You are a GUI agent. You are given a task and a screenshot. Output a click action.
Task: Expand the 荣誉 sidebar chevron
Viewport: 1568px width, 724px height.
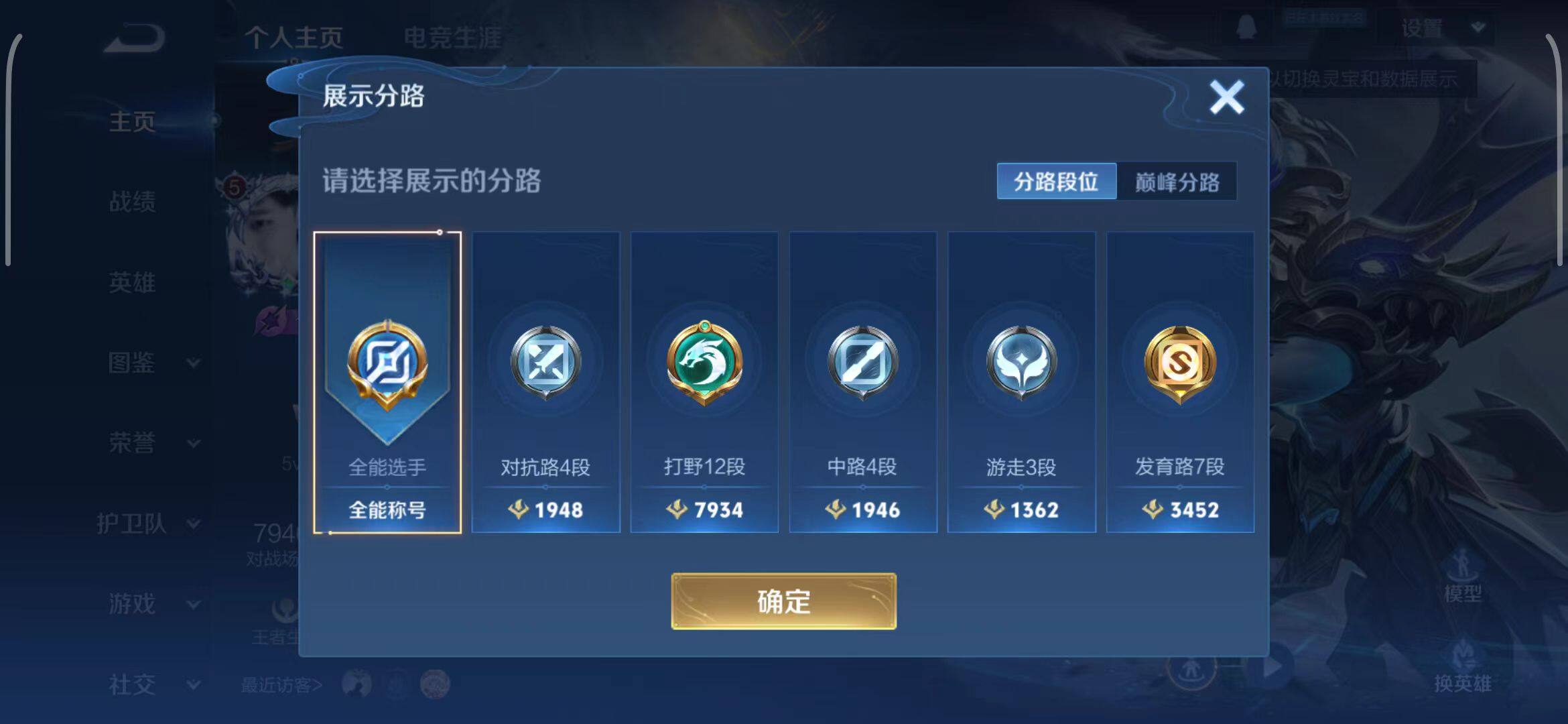193,443
